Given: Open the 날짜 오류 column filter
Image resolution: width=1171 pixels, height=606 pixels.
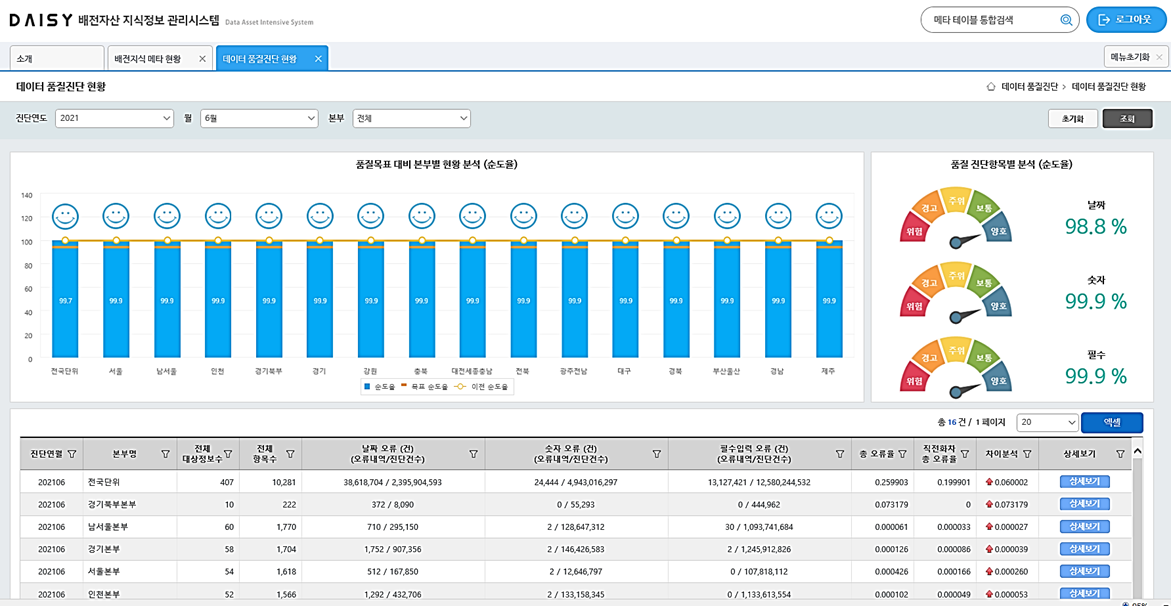Looking at the screenshot, I should point(473,454).
